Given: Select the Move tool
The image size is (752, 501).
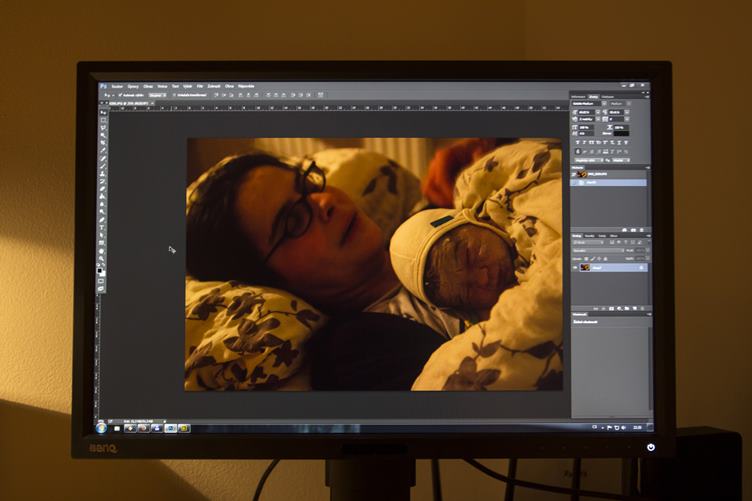Looking at the screenshot, I should [103, 112].
